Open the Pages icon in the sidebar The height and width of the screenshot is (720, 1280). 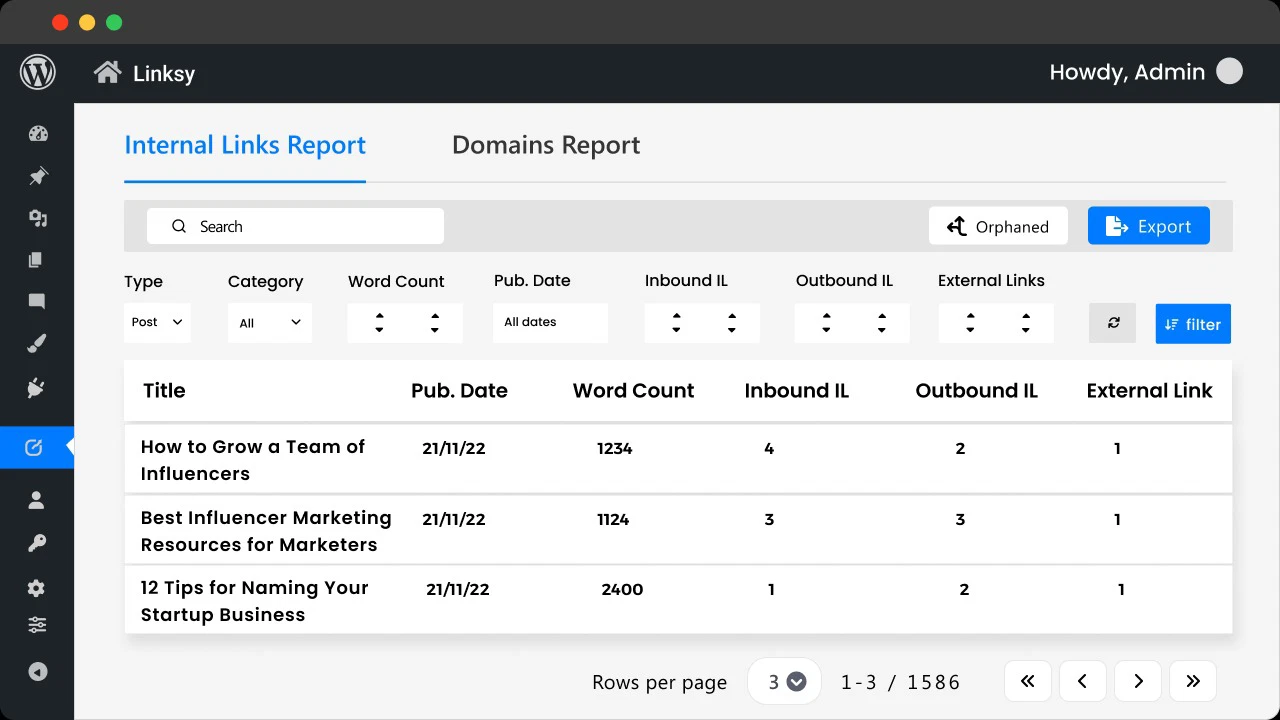[x=37, y=259]
